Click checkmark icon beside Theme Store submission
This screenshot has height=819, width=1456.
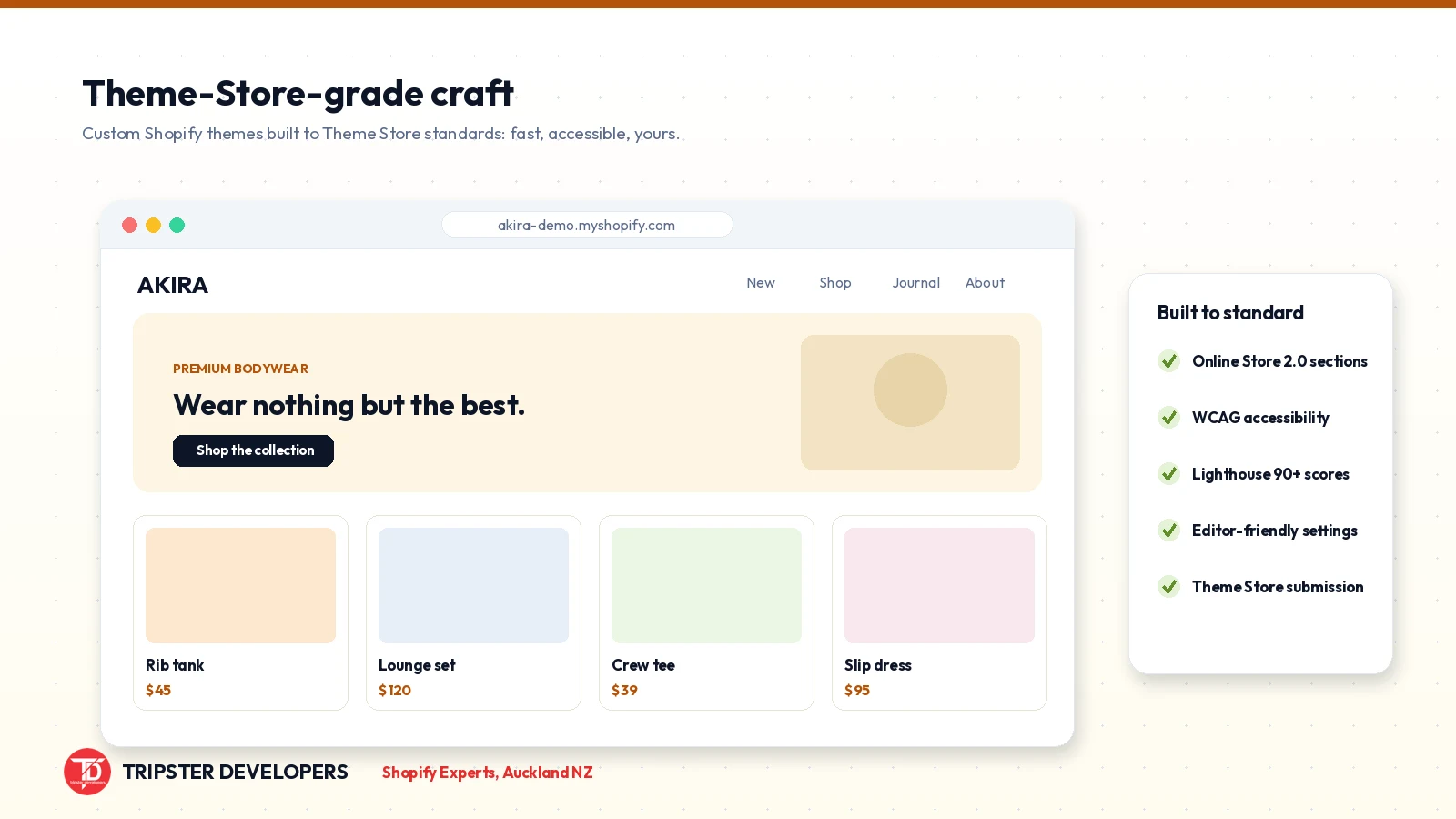(x=1168, y=587)
